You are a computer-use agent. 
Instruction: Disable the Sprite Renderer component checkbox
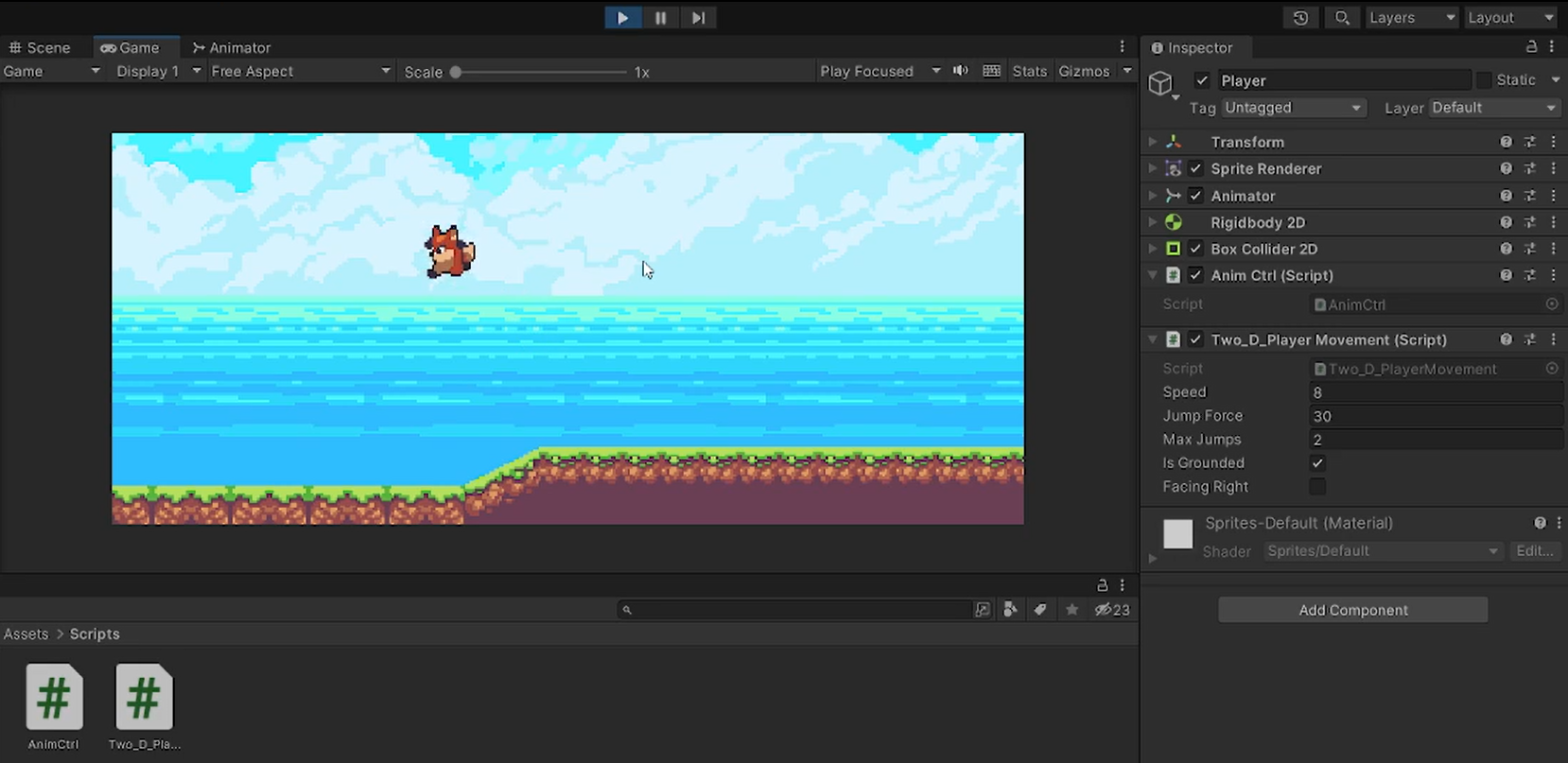coord(1196,168)
